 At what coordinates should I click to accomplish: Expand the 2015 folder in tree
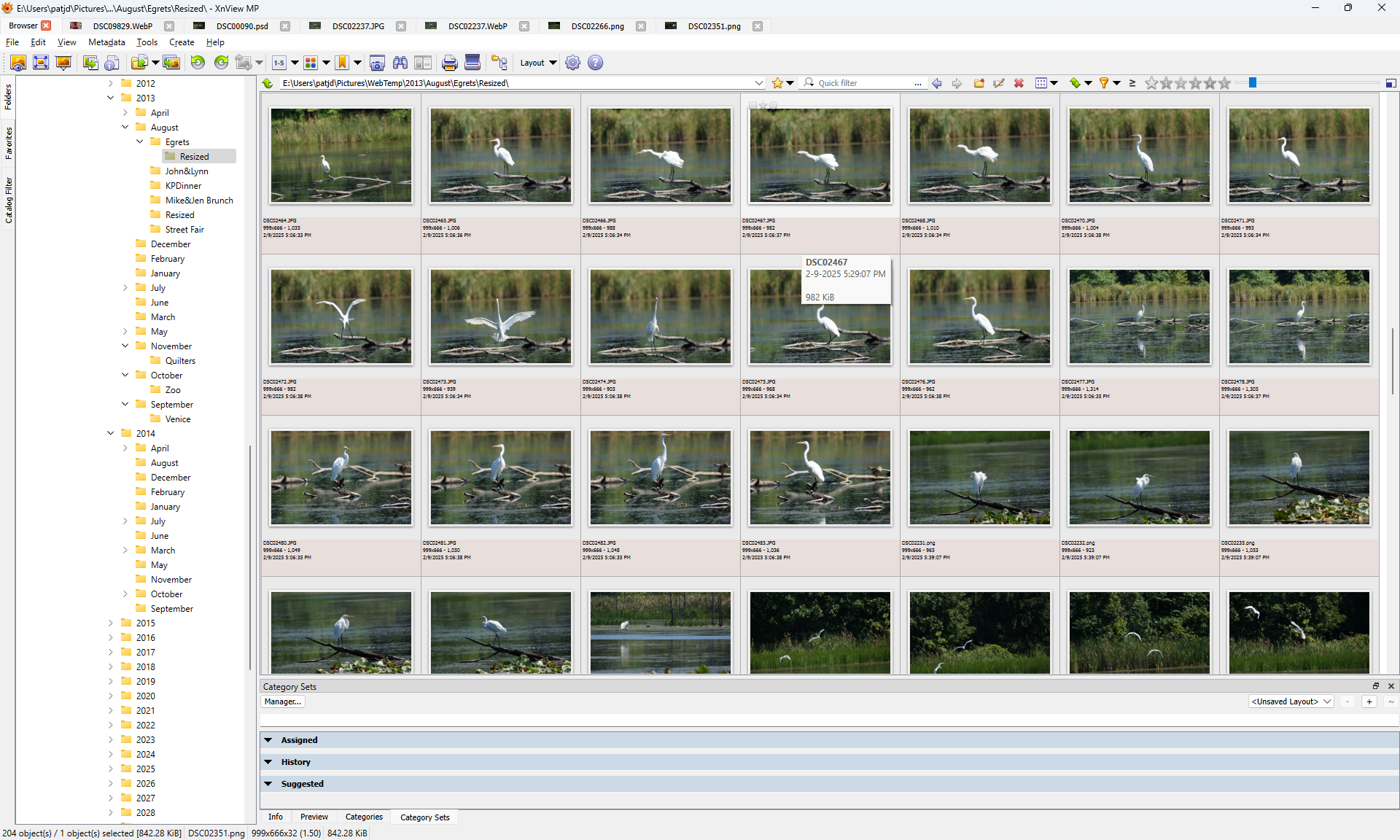(111, 623)
